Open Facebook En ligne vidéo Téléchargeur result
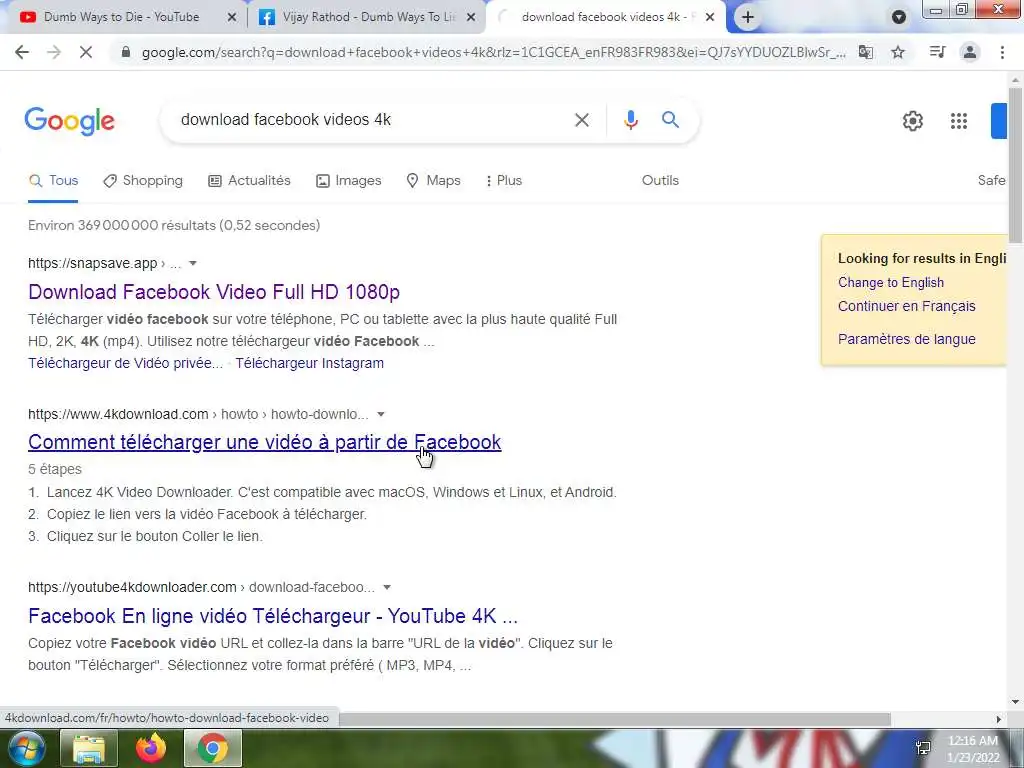 point(273,616)
